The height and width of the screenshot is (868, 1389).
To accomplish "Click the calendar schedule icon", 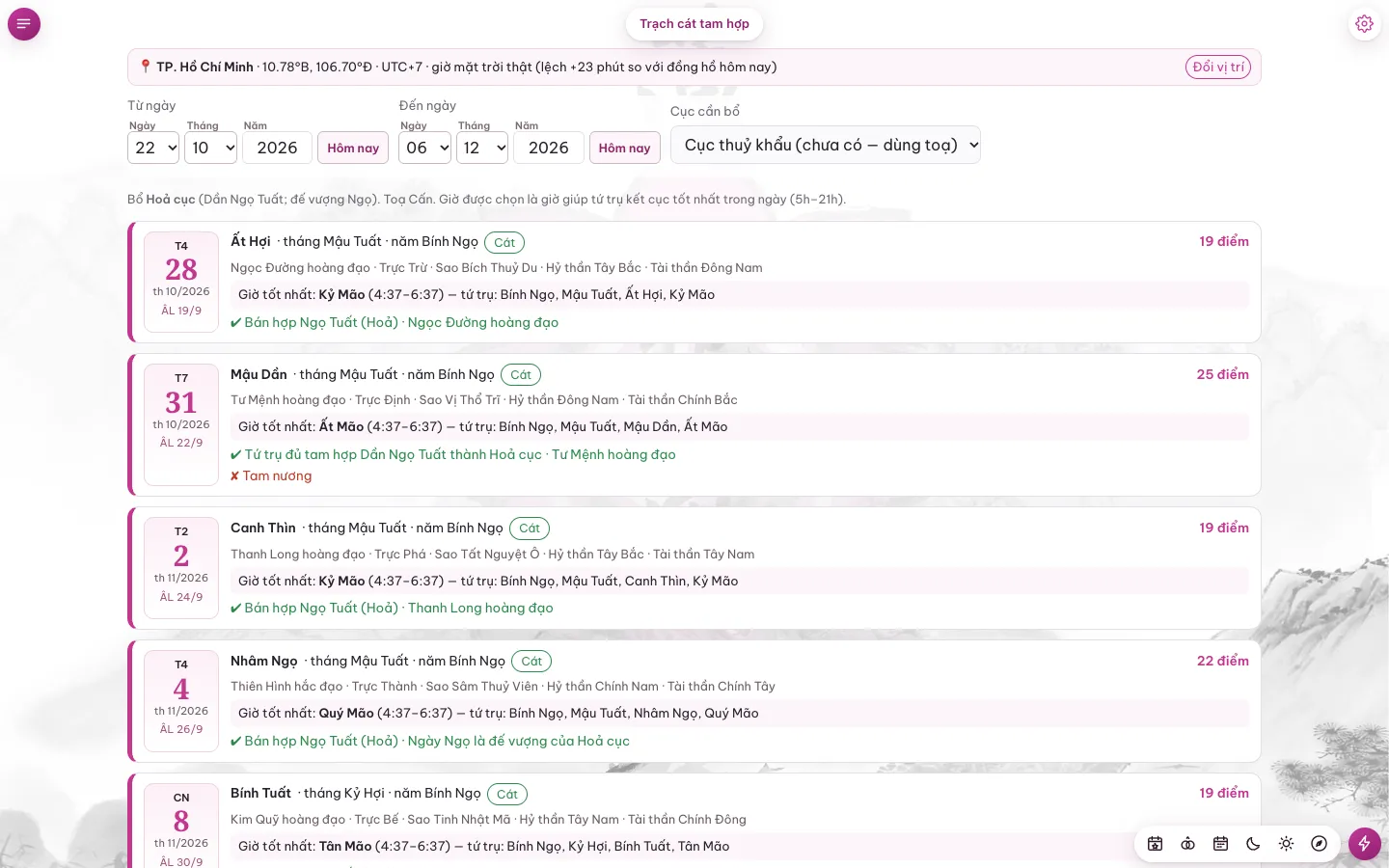I will point(1220,844).
